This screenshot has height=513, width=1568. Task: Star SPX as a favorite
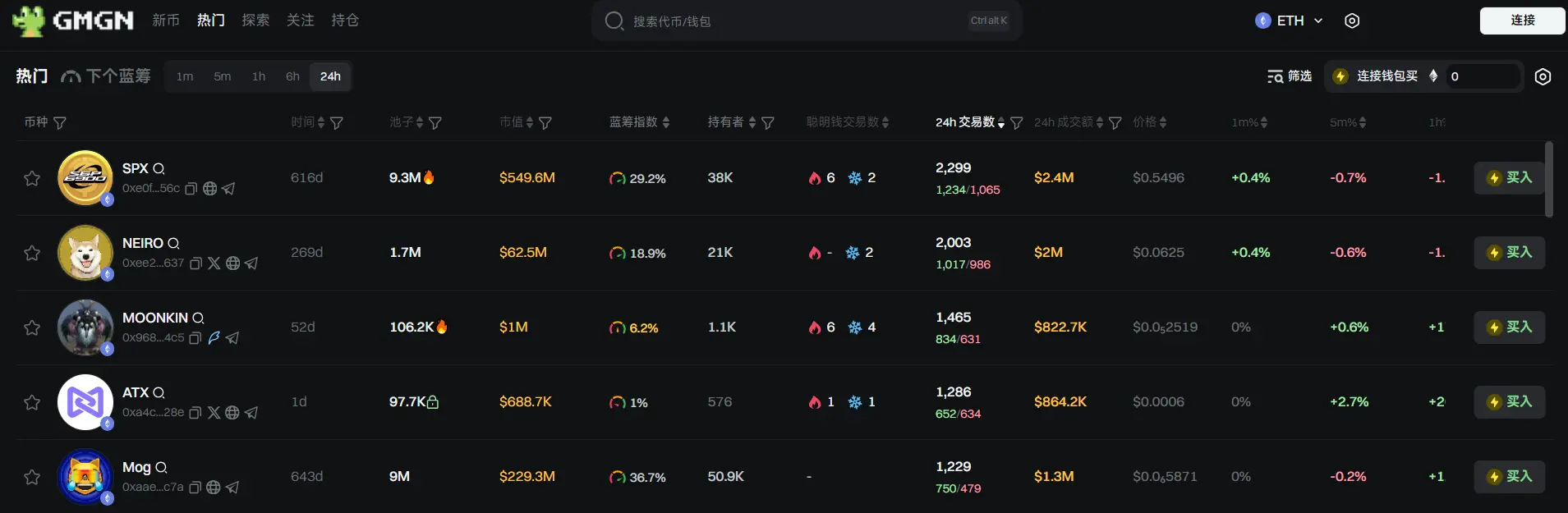point(32,178)
